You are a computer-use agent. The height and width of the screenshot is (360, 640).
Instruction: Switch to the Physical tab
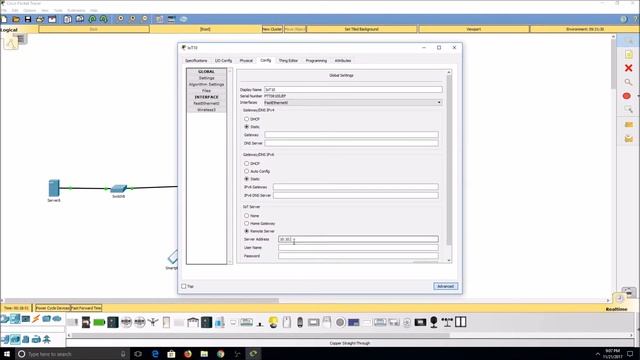tap(246, 60)
